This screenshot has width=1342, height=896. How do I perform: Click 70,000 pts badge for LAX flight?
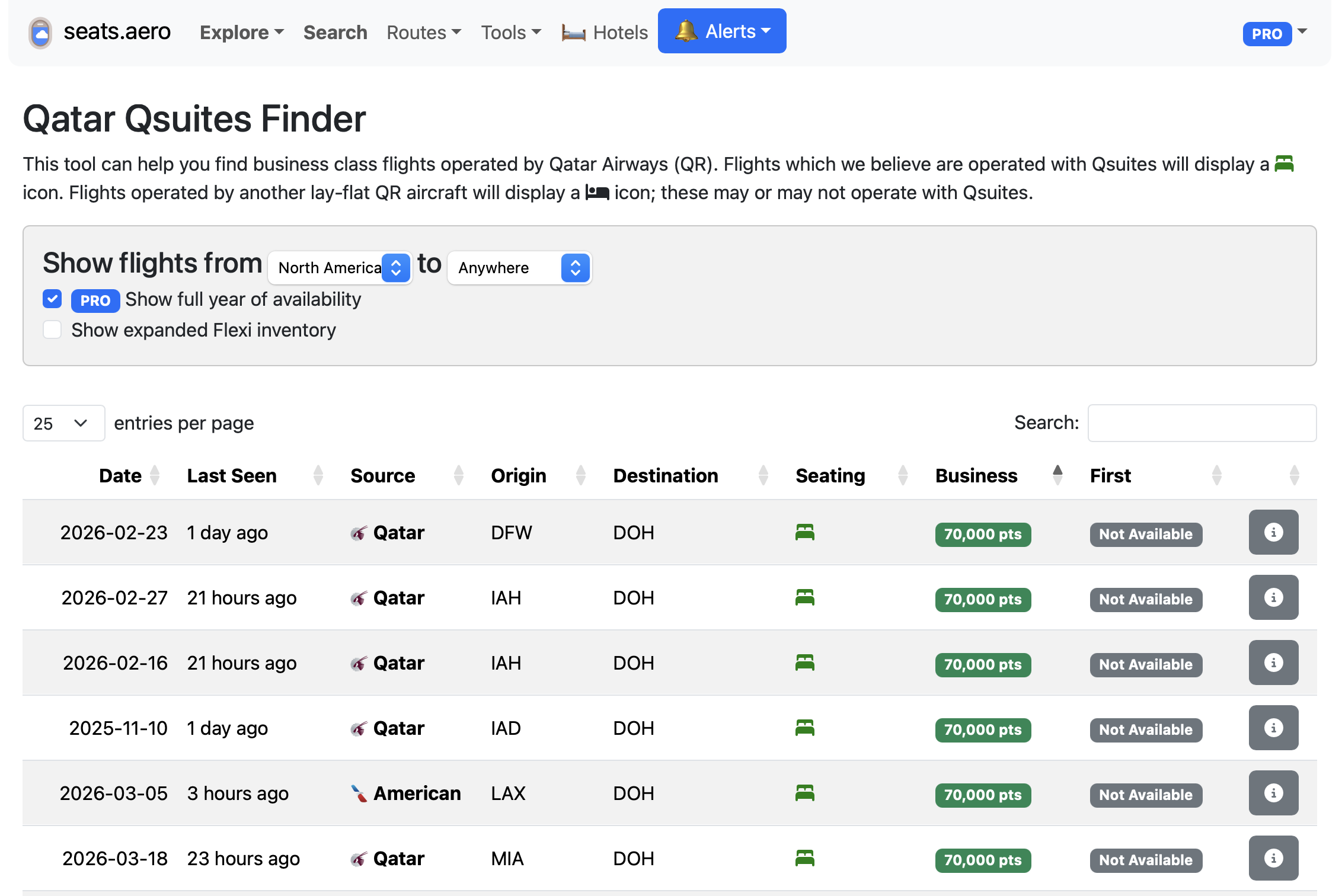[983, 795]
